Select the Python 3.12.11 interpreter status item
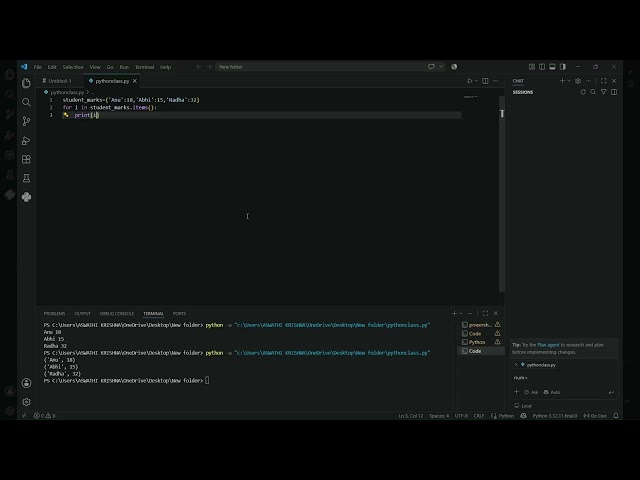The image size is (640, 480). [555, 416]
